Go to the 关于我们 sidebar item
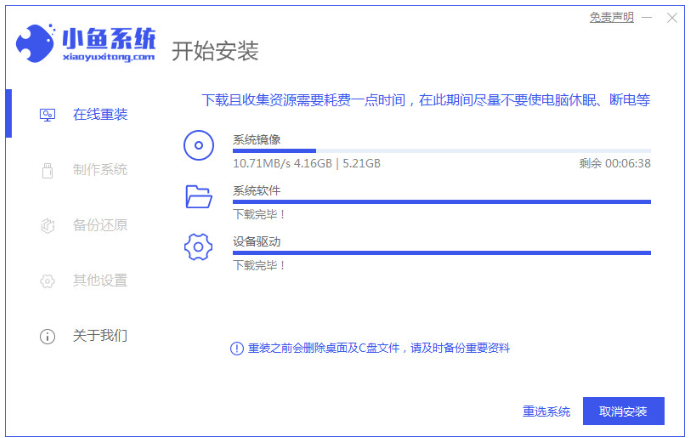Screen dimensions: 690x438 click(x=99, y=335)
